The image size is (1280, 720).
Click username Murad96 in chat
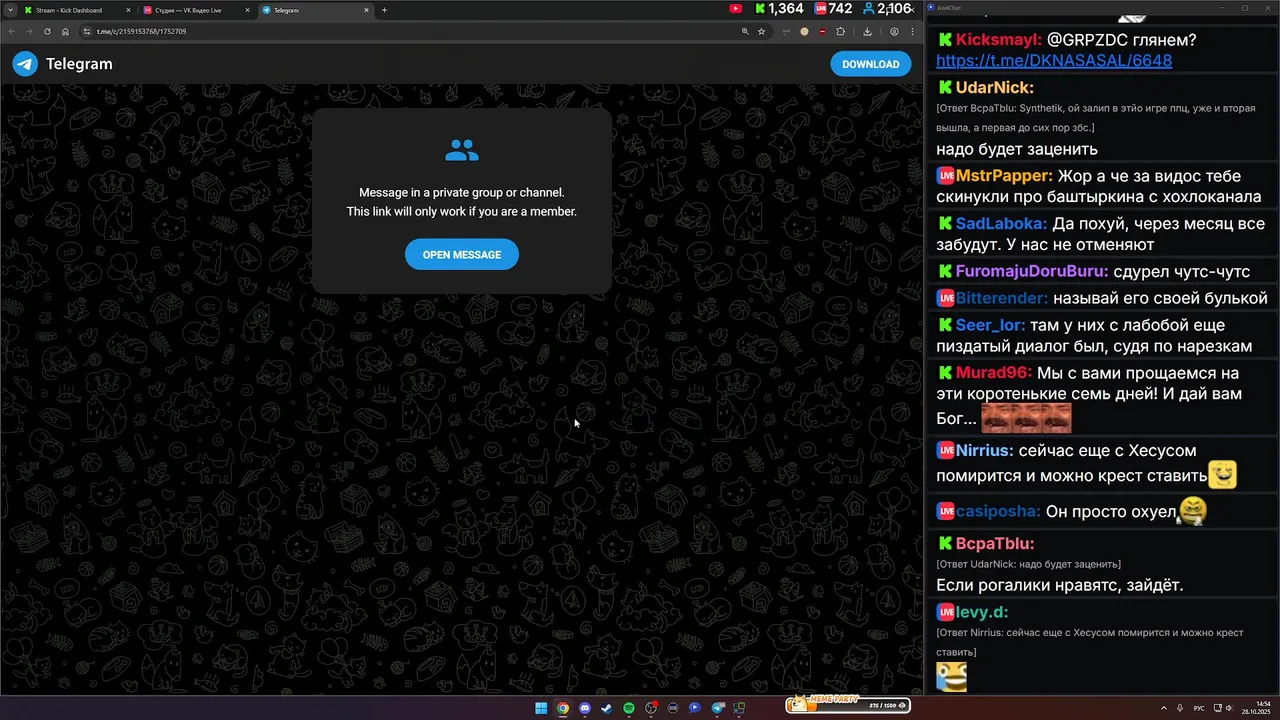(x=993, y=372)
